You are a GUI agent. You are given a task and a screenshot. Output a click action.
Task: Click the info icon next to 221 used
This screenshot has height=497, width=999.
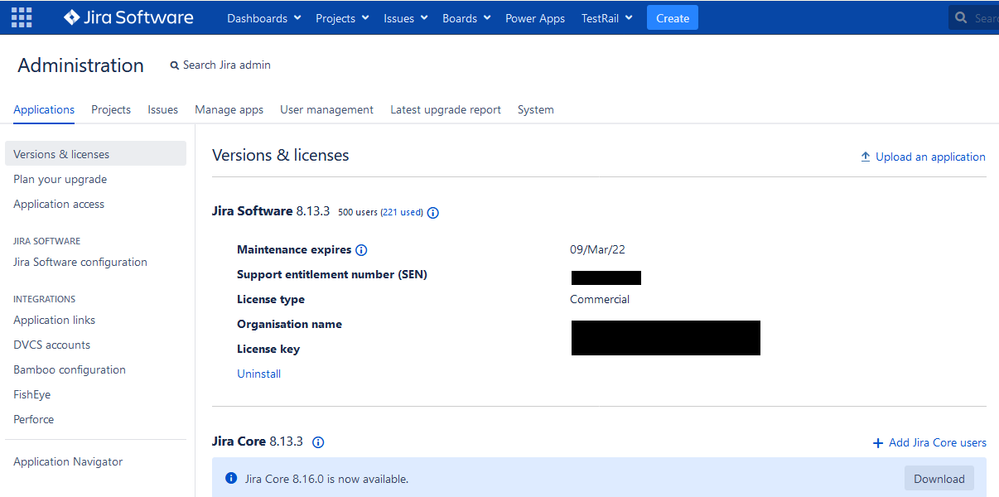click(x=433, y=213)
